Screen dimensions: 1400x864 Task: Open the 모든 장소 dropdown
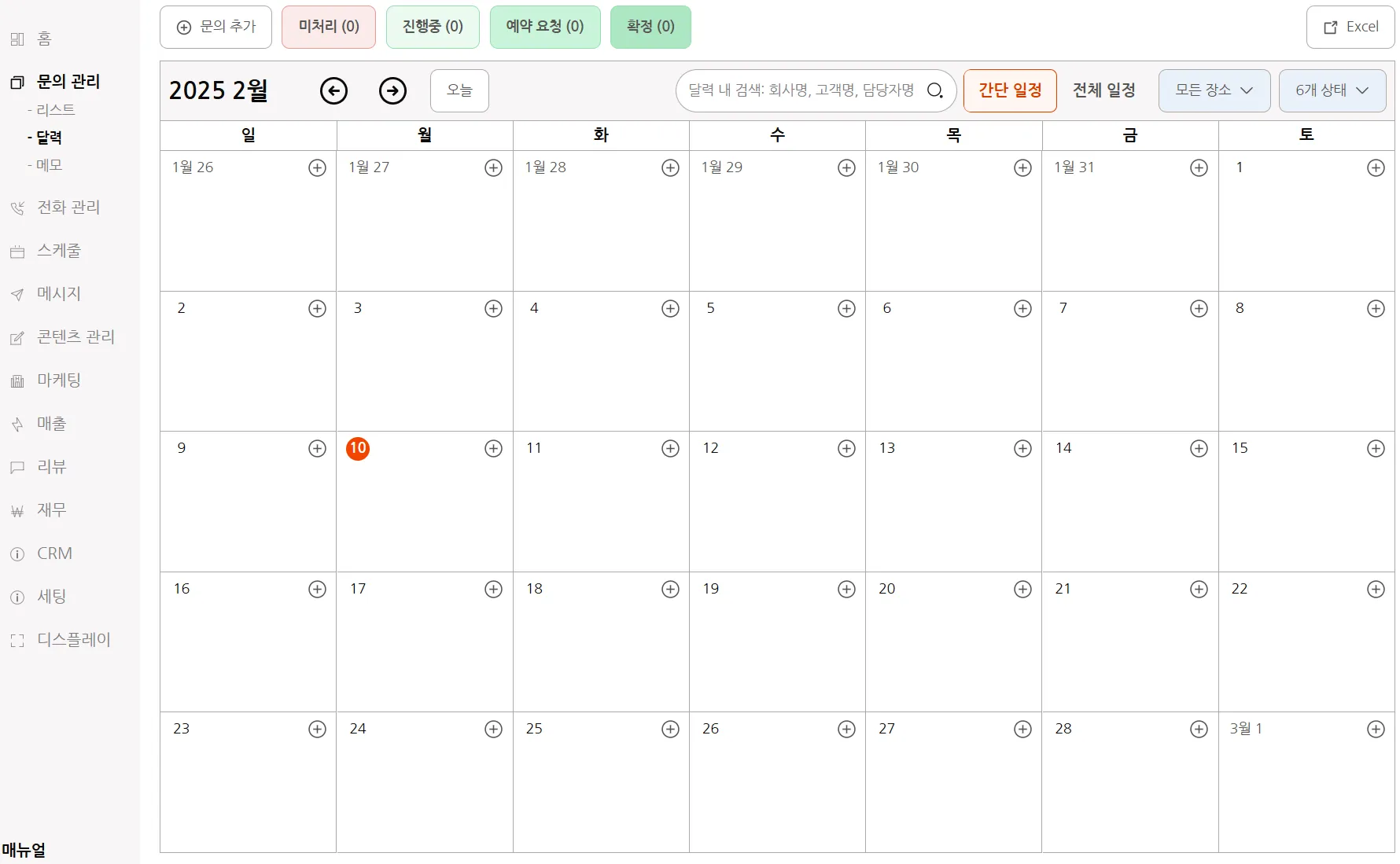[1214, 90]
